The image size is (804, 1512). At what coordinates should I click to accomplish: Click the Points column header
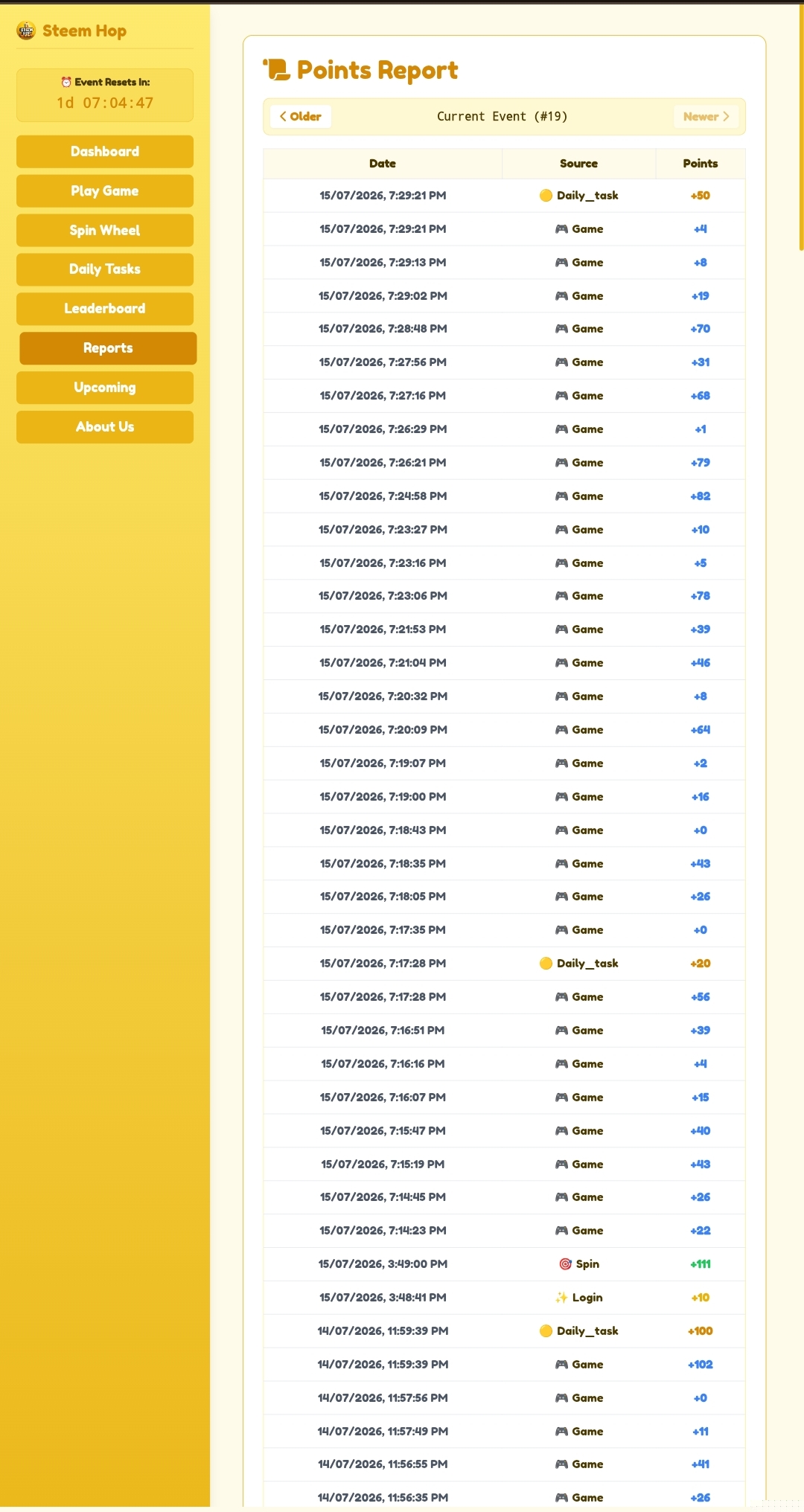(x=701, y=164)
